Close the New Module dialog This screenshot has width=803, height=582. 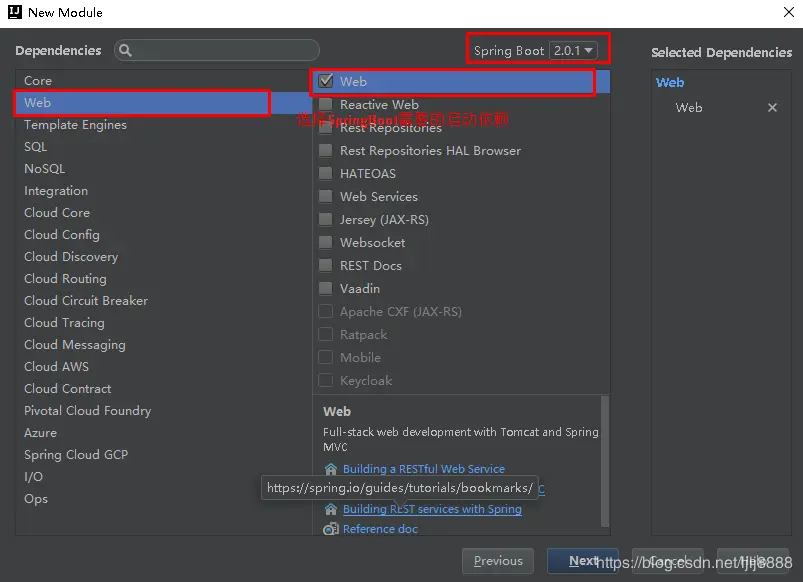click(789, 12)
